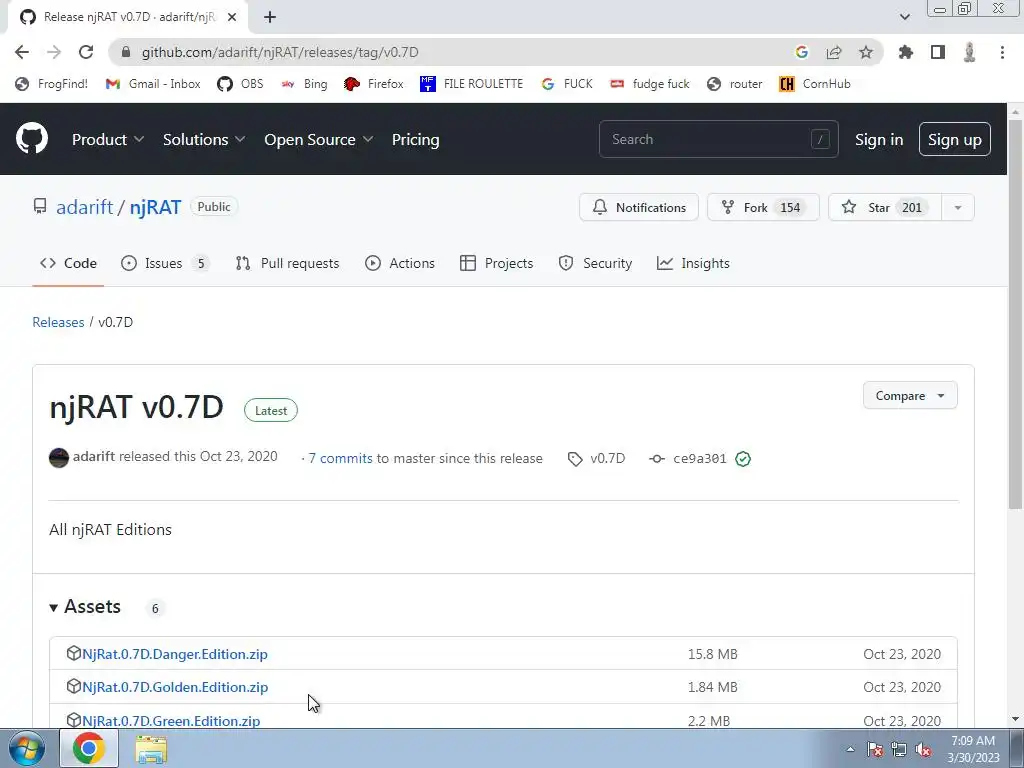Download NjRat.0.7D.Green.Edition.zip
1024x768 pixels.
click(x=171, y=720)
